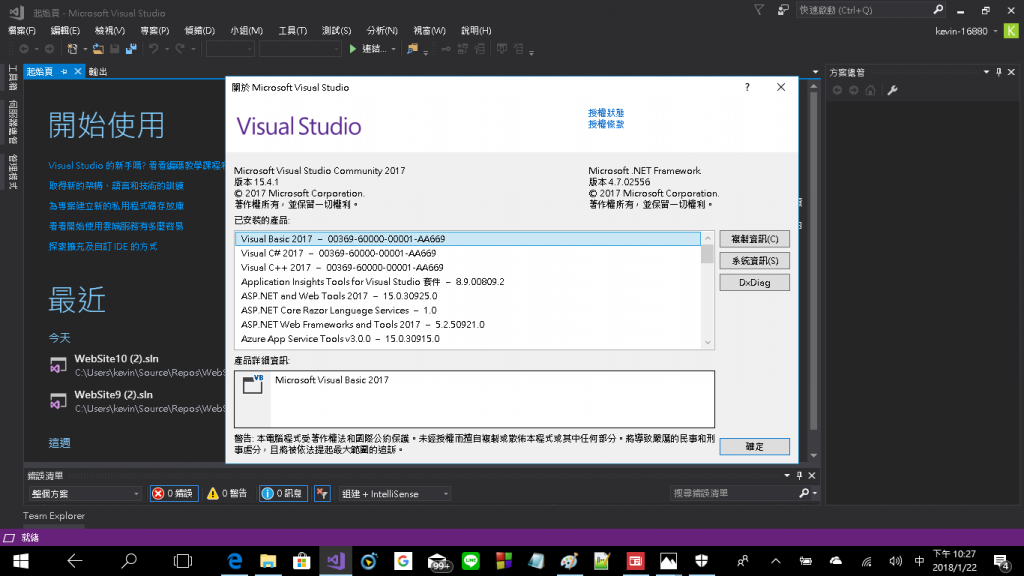
Task: Toggle the 0 Warnings filter button
Action: [x=227, y=494]
